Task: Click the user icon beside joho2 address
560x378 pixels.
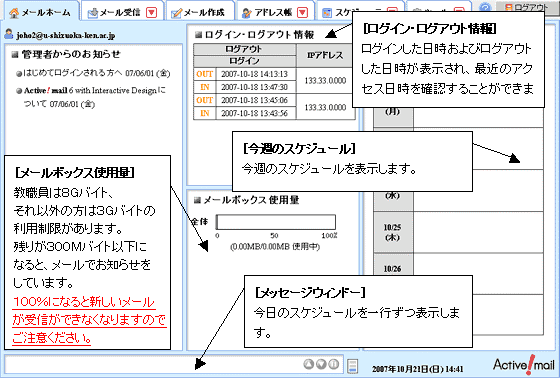Action: [9, 34]
